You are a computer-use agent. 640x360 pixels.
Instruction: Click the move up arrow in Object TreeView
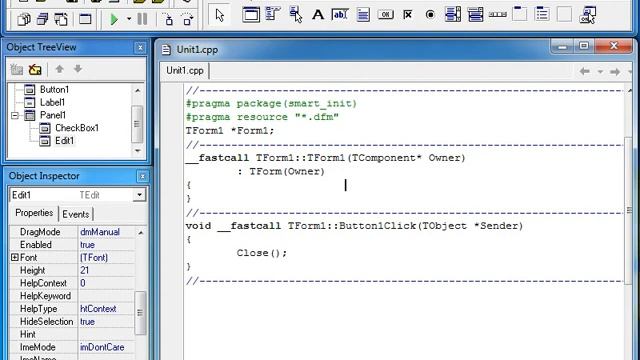pos(60,69)
